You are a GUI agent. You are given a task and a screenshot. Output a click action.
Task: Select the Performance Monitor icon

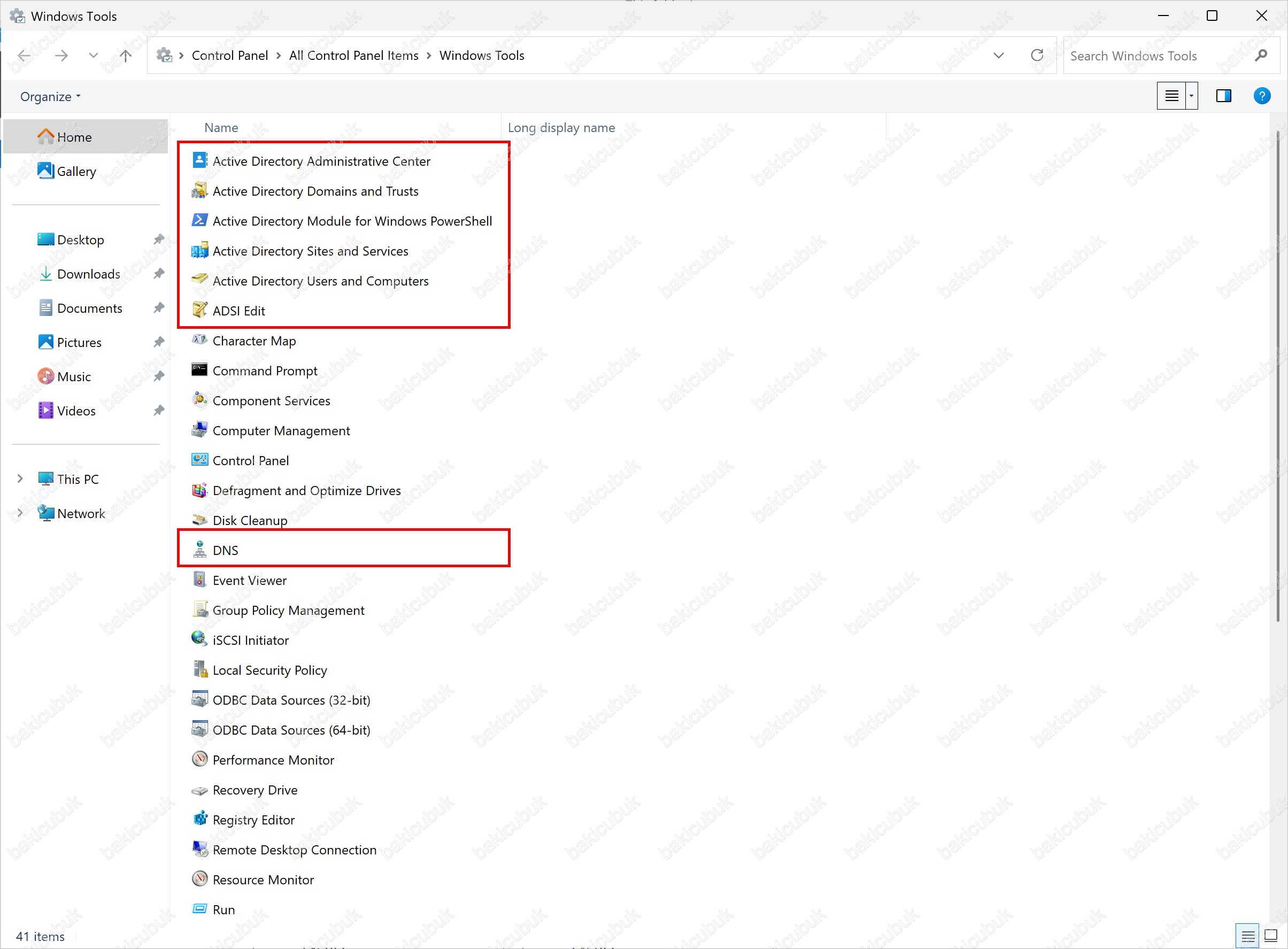[199, 759]
